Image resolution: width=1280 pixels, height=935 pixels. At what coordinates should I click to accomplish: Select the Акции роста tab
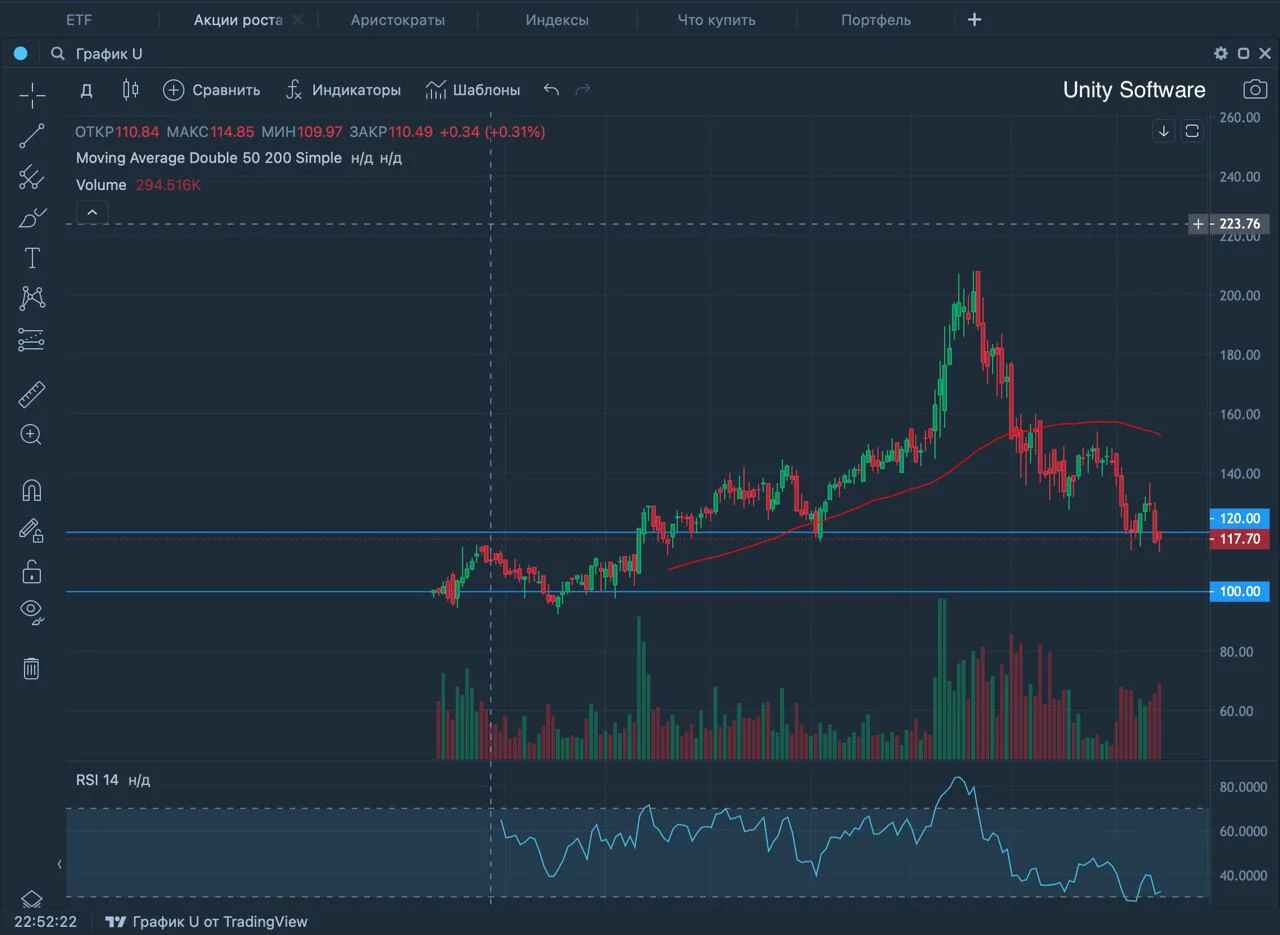tap(238, 20)
